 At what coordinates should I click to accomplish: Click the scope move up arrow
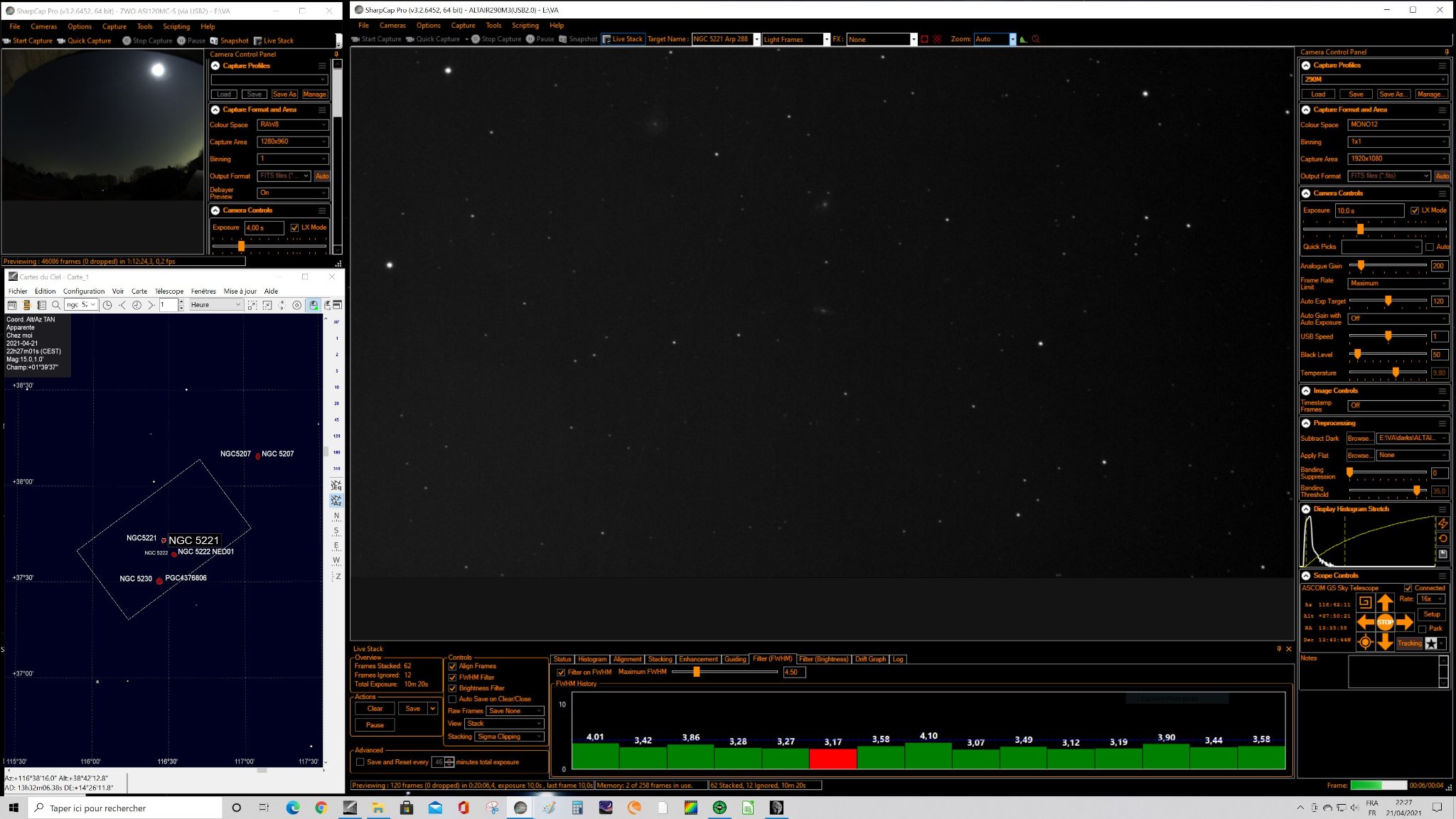tap(1385, 603)
